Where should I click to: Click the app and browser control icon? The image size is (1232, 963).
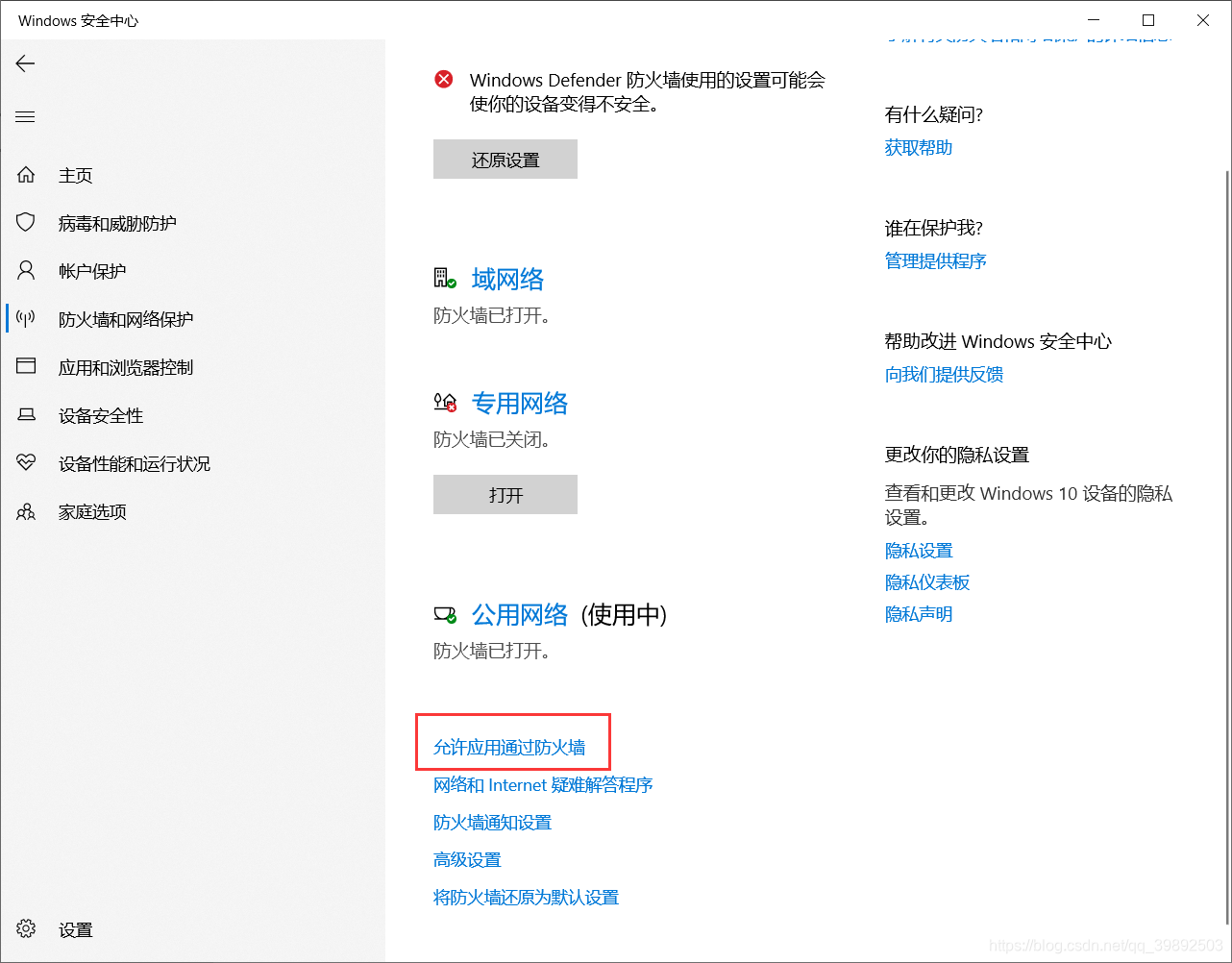point(26,367)
